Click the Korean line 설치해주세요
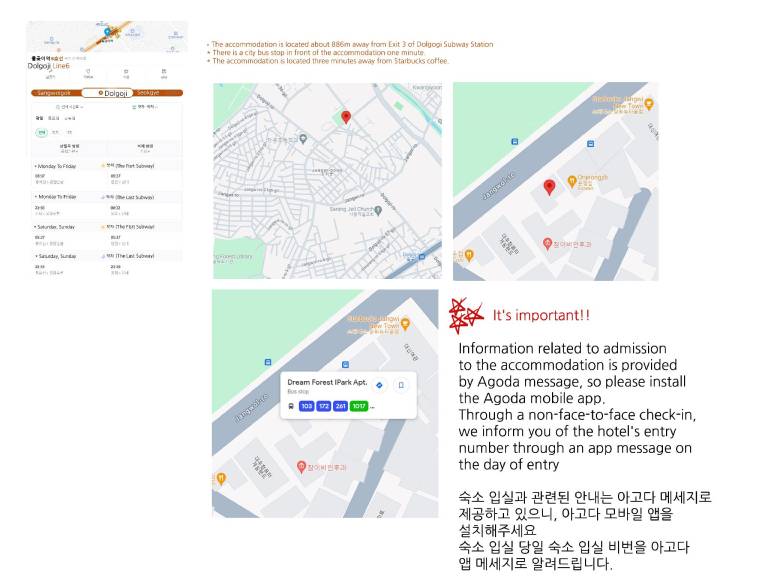Viewport: 768px width, 576px height. (x=497, y=530)
